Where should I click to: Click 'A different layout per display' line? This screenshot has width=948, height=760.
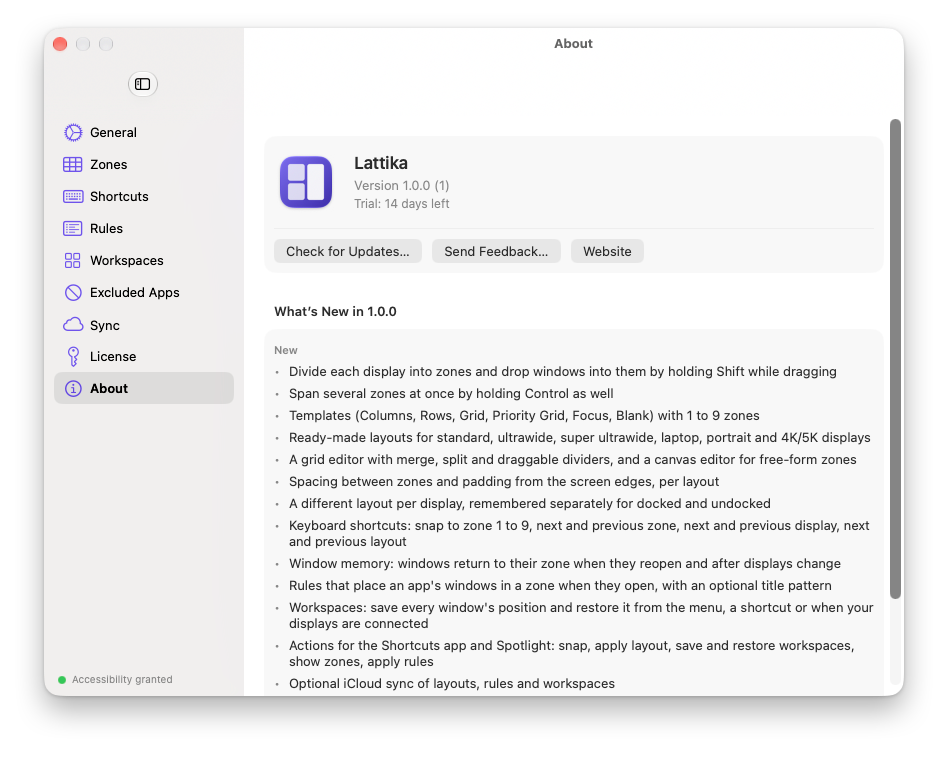click(530, 504)
